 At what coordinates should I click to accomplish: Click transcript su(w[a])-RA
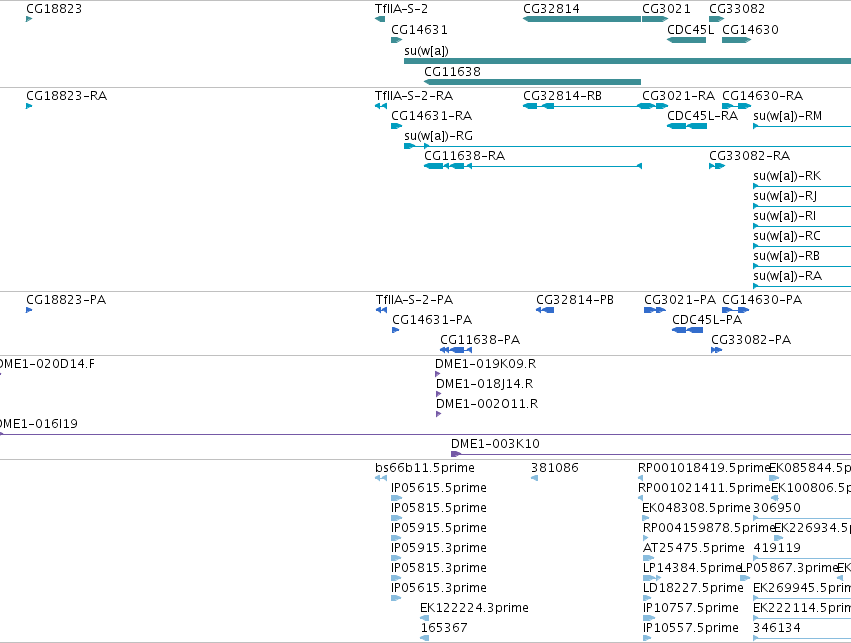[787, 276]
